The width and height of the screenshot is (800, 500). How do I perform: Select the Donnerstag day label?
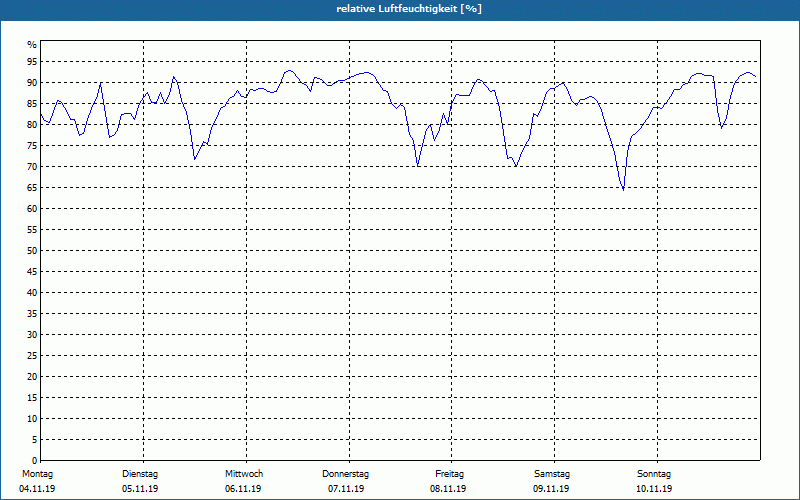tap(345, 474)
